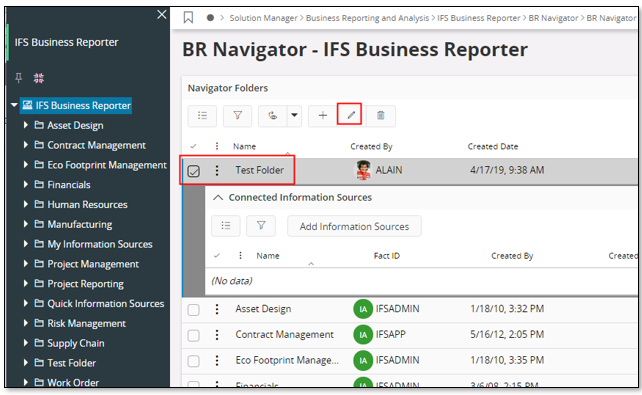Open the dropdown arrow next to the share icon

pyautogui.click(x=294, y=115)
